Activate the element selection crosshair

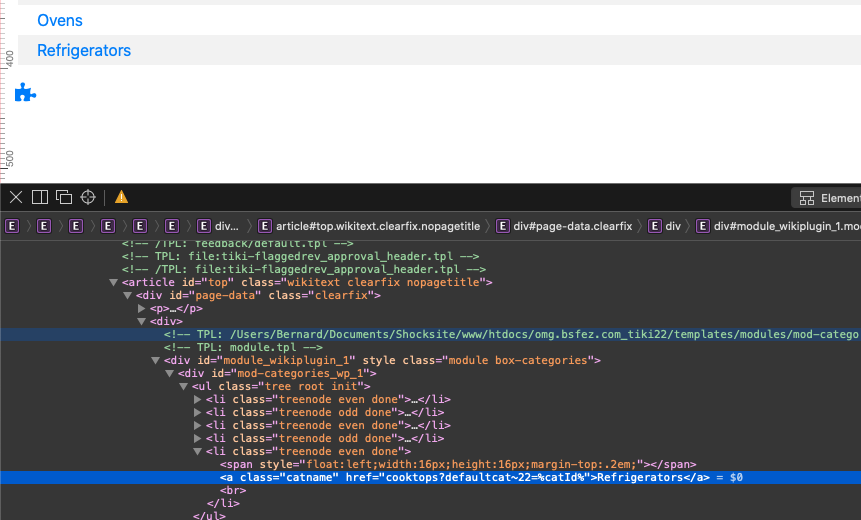click(x=88, y=197)
